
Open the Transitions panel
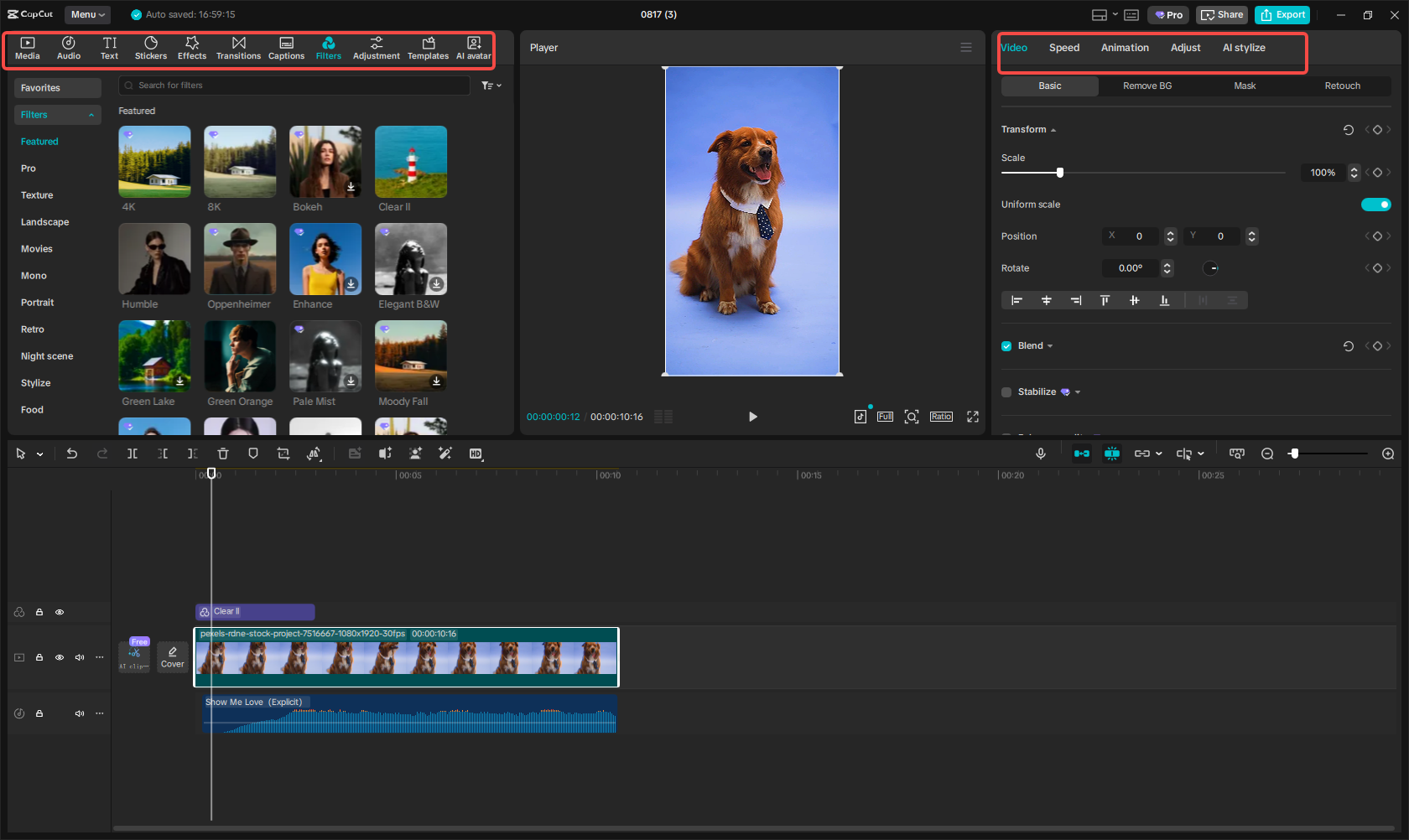(x=238, y=48)
